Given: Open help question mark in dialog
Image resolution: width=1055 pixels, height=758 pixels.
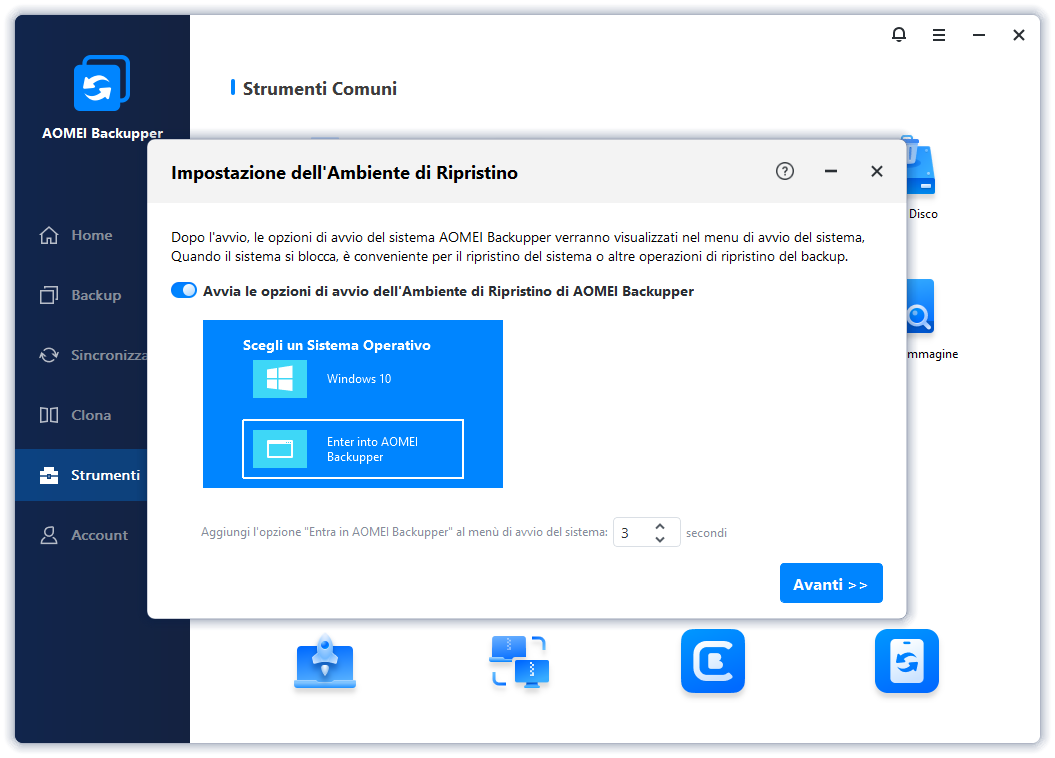Looking at the screenshot, I should pyautogui.click(x=785, y=172).
